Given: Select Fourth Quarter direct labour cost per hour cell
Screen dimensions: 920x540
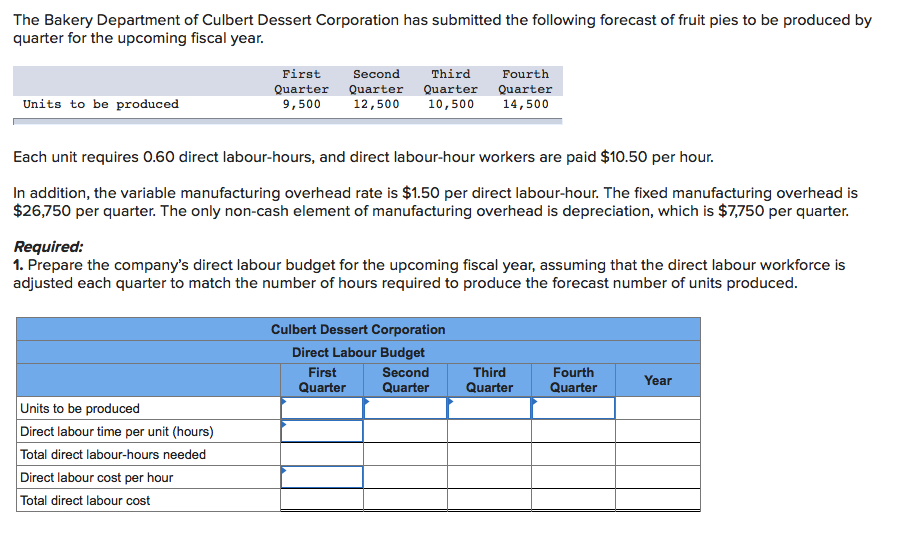Looking at the screenshot, I should pos(573,477).
